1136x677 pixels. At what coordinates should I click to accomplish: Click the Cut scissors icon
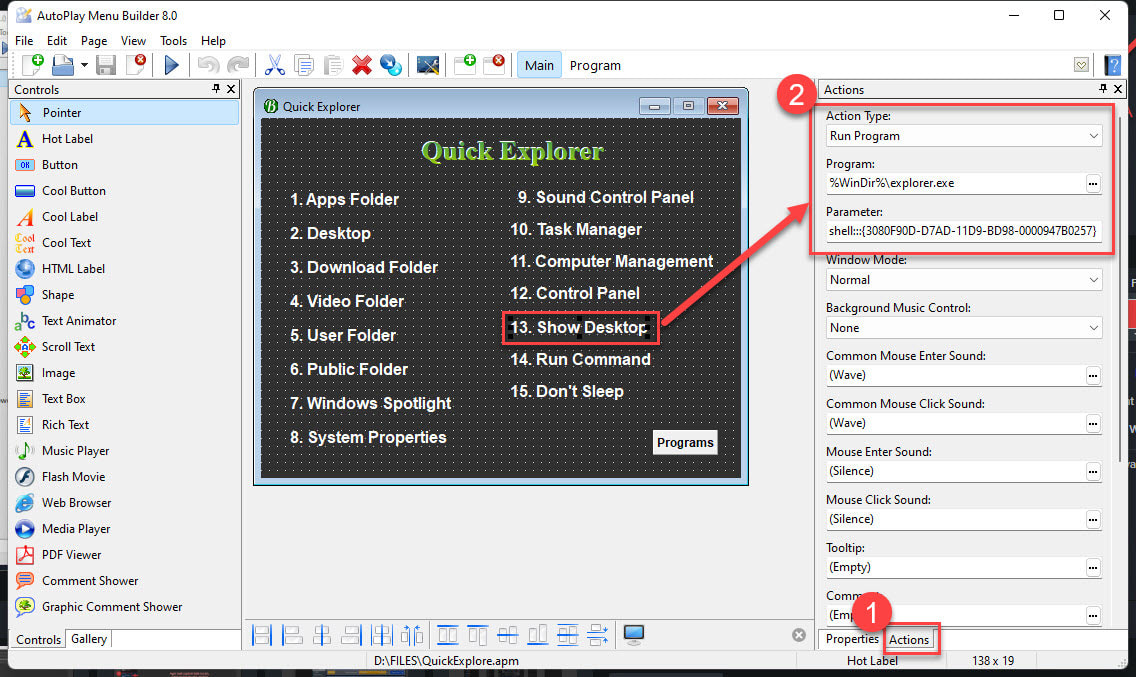(275, 65)
